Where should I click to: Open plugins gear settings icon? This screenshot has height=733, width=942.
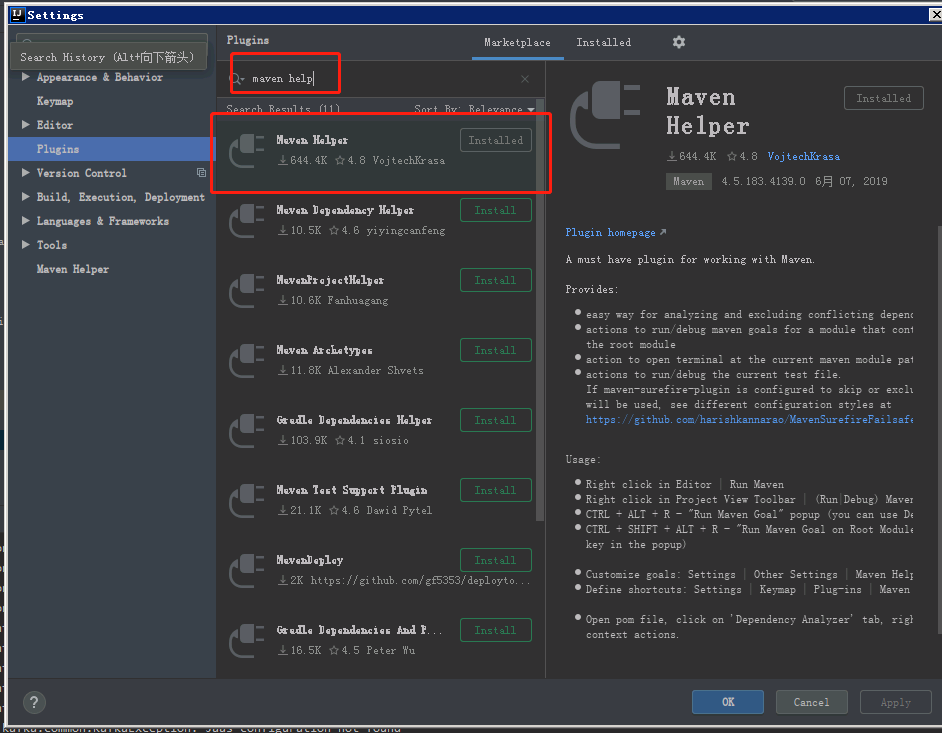678,42
